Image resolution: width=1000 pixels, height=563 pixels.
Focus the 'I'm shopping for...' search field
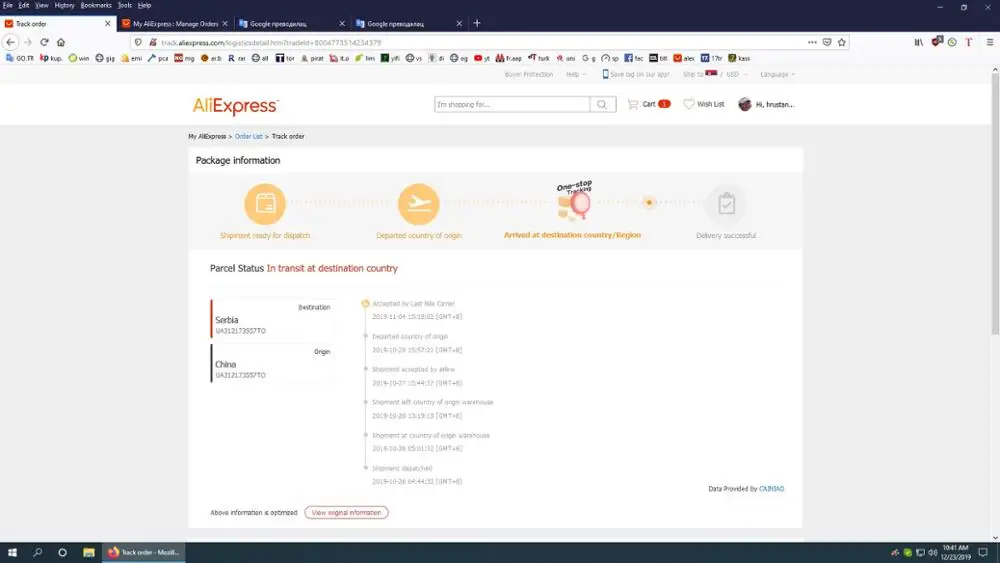(512, 105)
